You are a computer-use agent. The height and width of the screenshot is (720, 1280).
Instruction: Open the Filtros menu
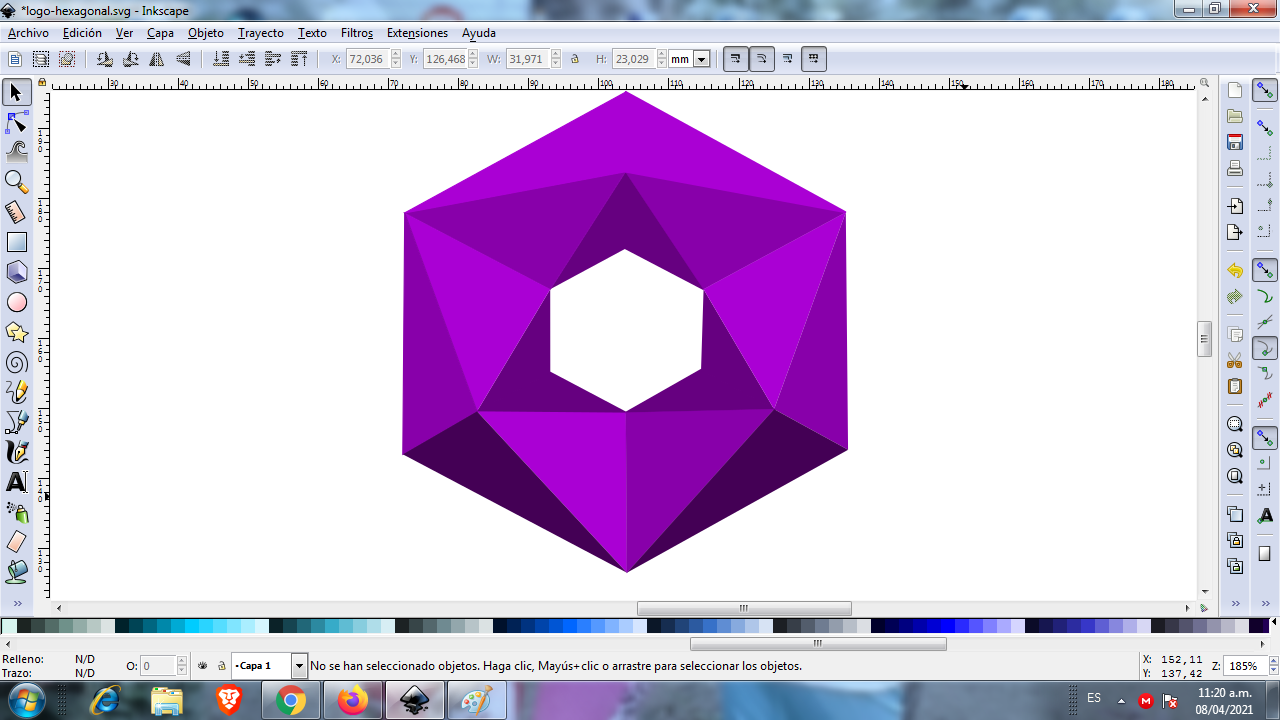[357, 33]
